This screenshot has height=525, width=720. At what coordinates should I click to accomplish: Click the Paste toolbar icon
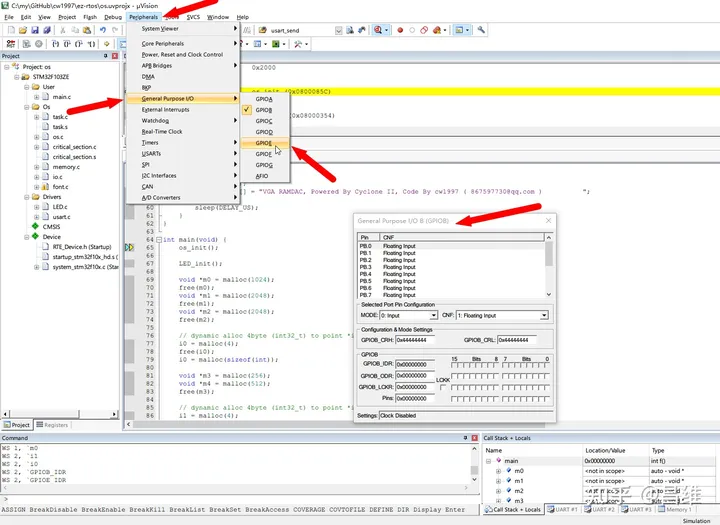pyautogui.click(x=87, y=30)
